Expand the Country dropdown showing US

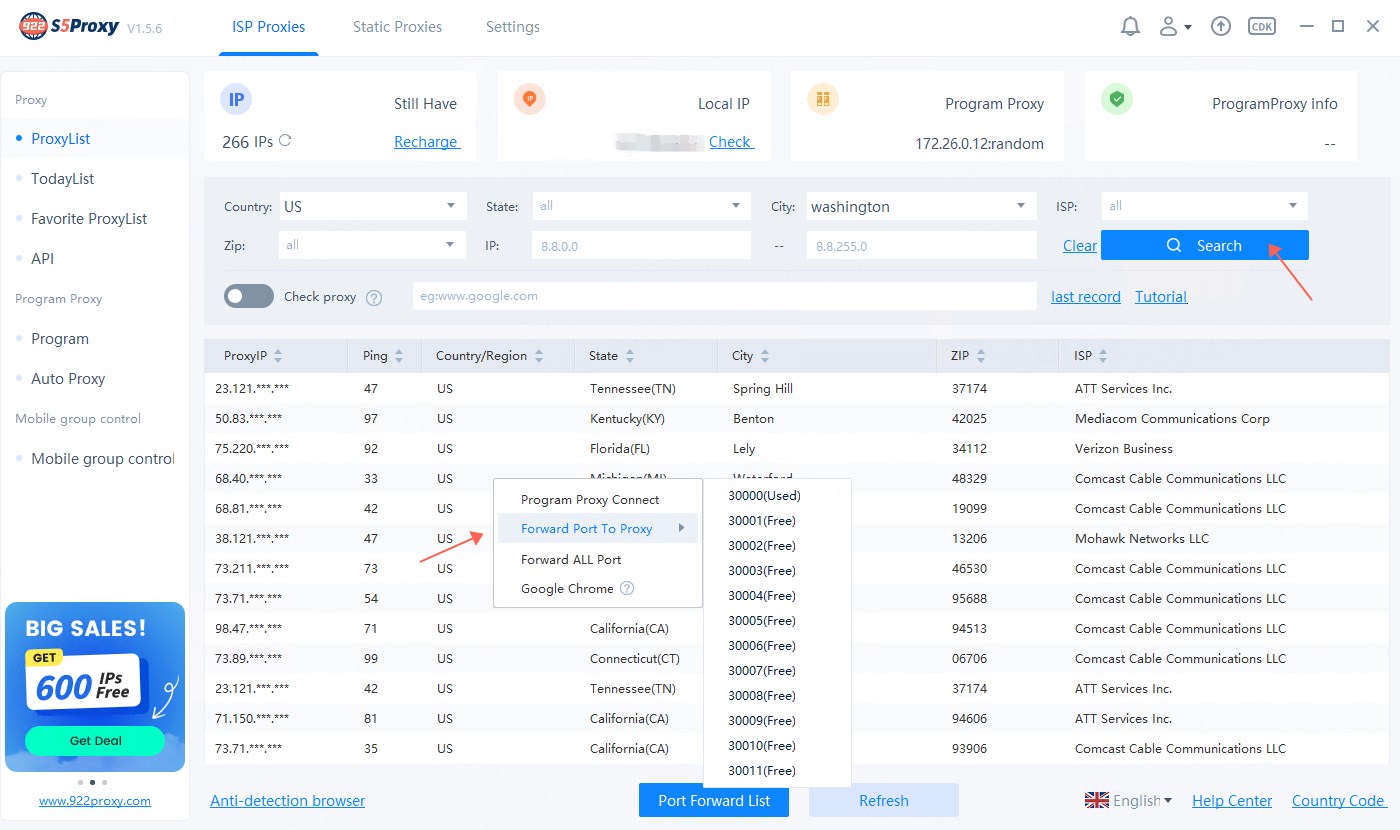[373, 207]
